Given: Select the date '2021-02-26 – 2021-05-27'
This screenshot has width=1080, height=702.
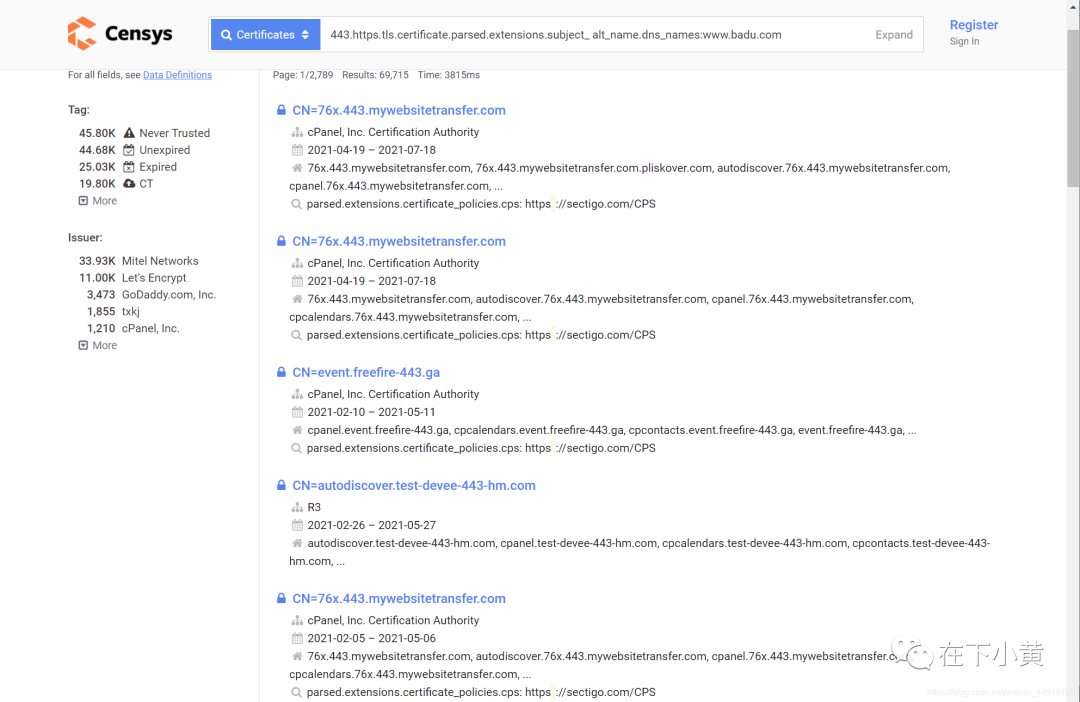Looking at the screenshot, I should [371, 525].
